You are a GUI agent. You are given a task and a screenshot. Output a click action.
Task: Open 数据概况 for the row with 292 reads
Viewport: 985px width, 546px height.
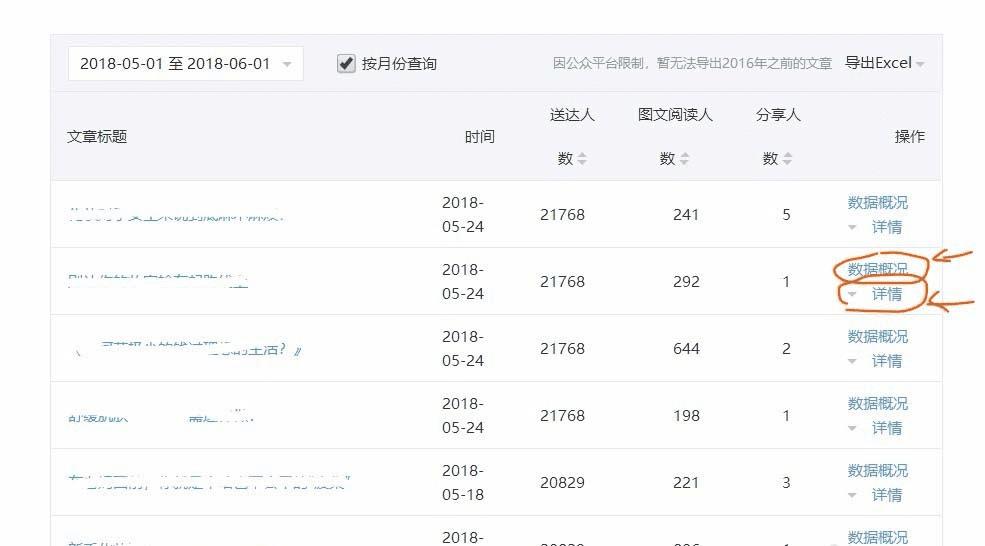pyautogui.click(x=878, y=270)
